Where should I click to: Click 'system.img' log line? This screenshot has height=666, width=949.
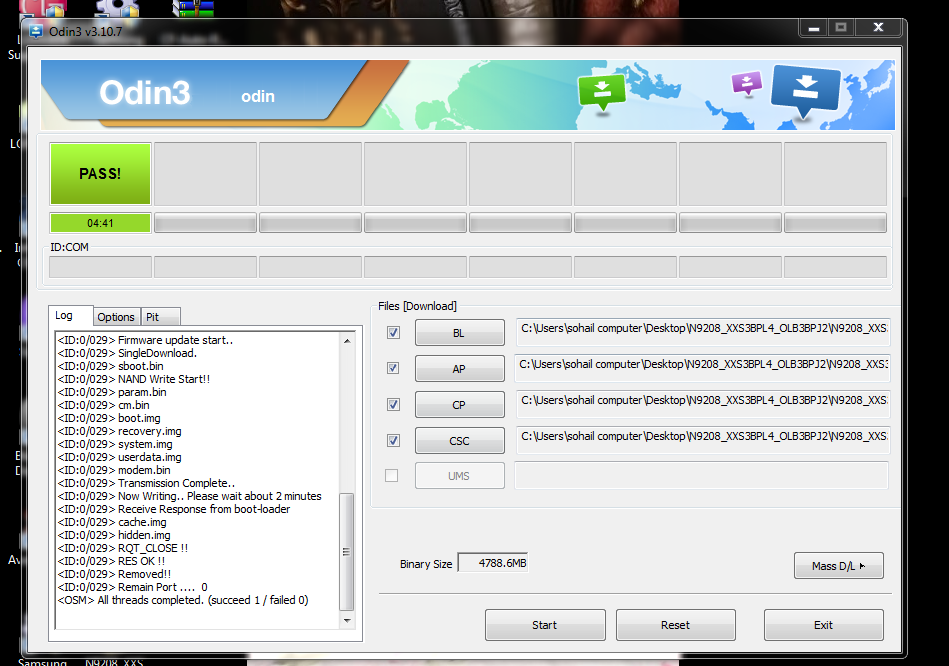coord(115,444)
